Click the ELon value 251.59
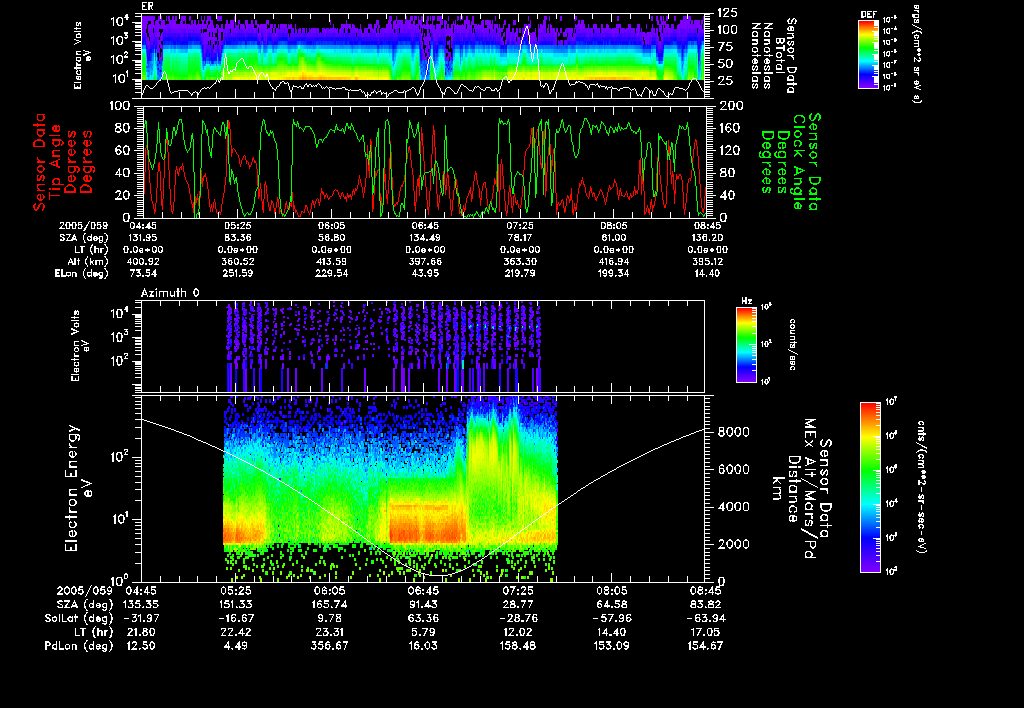 238,273
